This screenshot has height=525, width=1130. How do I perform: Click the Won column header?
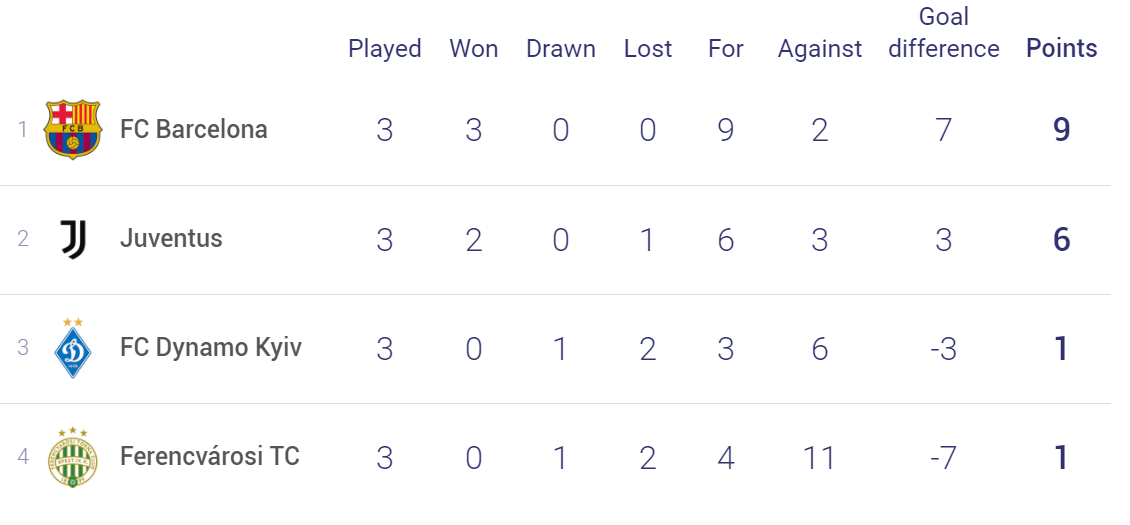(x=473, y=48)
